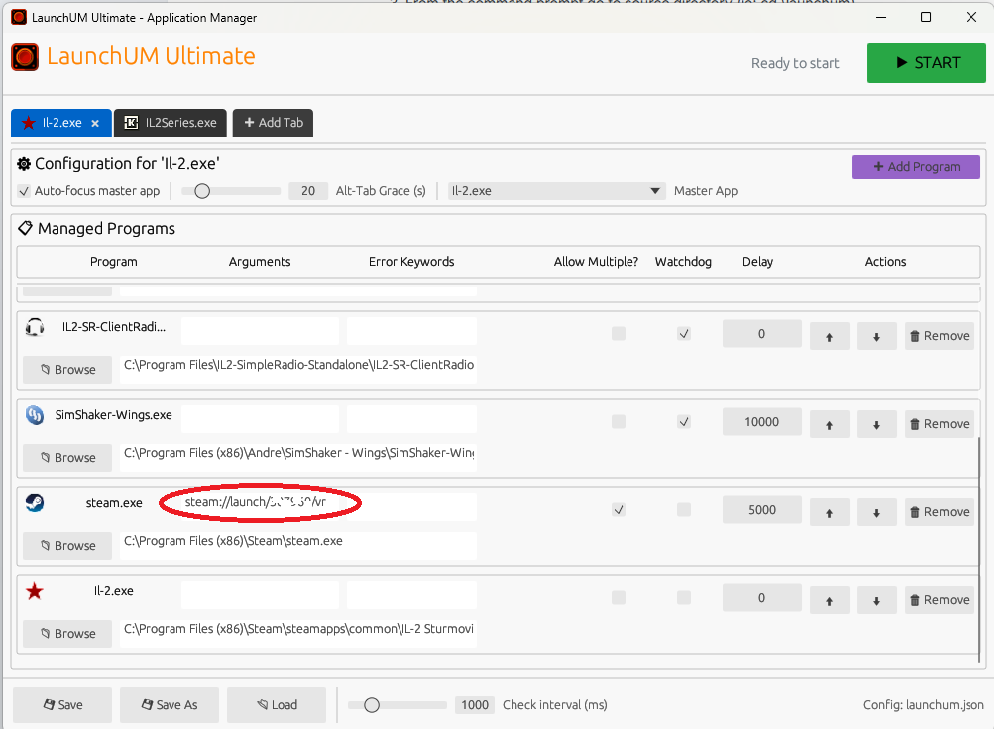Viewport: 994px width, 729px height.
Task: Edit the IL2-SR-ClientRadio delay field
Action: click(x=762, y=333)
